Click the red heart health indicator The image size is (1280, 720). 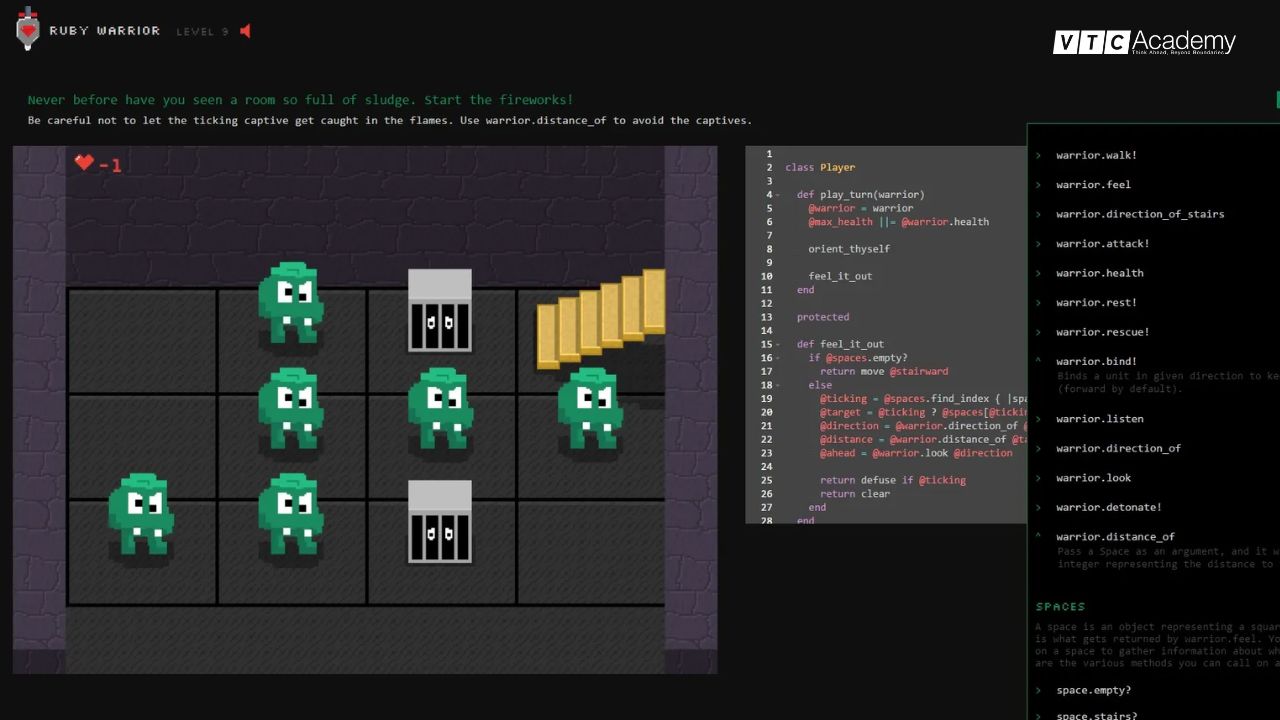tap(85, 162)
